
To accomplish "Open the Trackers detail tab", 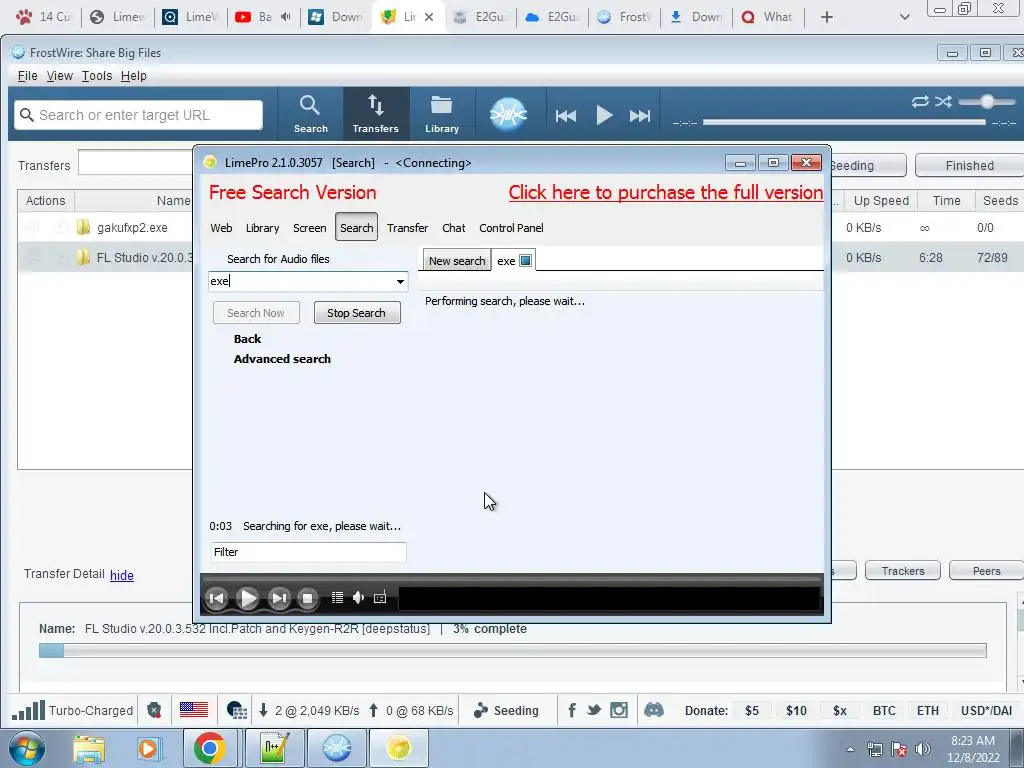I will pos(903,571).
